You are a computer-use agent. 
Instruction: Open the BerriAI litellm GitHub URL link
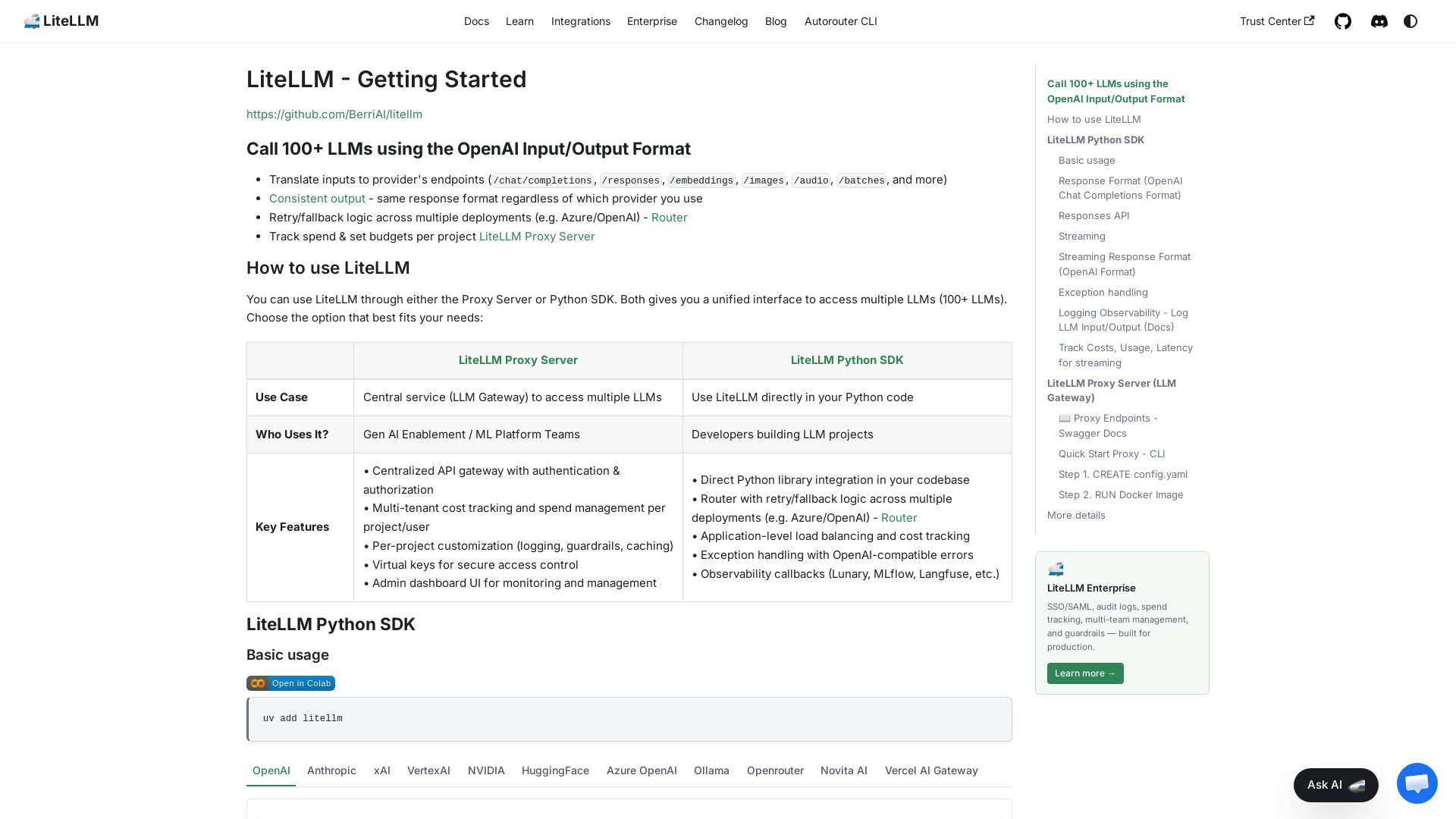[x=334, y=115]
